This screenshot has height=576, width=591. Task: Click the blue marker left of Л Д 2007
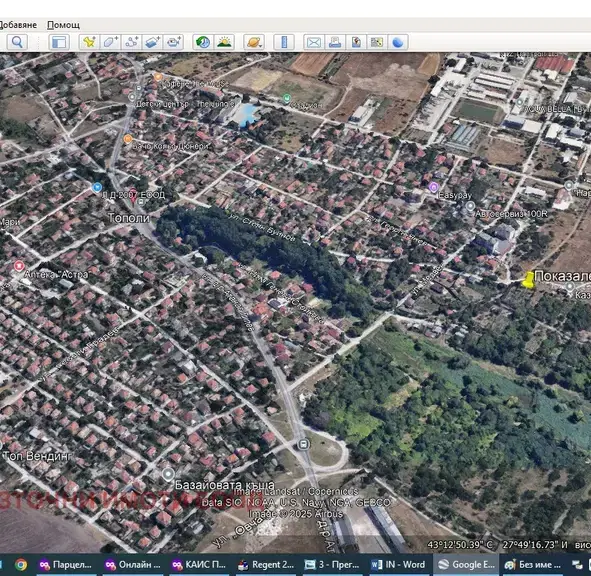click(x=97, y=187)
